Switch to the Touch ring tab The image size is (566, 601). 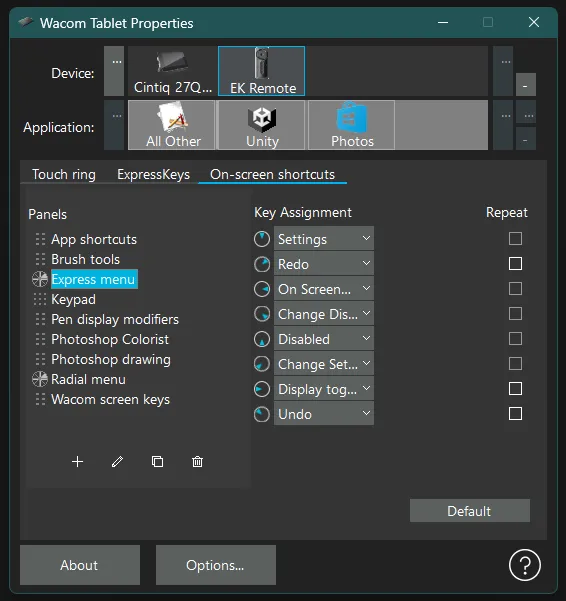pos(64,174)
